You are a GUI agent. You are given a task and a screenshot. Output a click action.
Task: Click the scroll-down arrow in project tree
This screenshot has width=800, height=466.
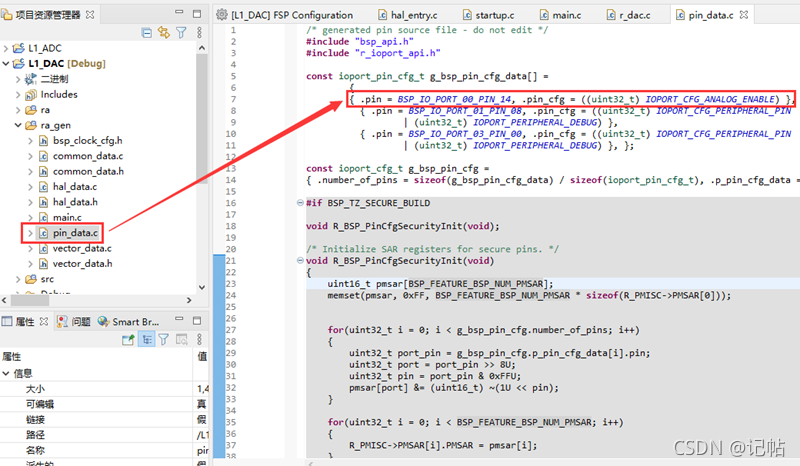coord(202,287)
